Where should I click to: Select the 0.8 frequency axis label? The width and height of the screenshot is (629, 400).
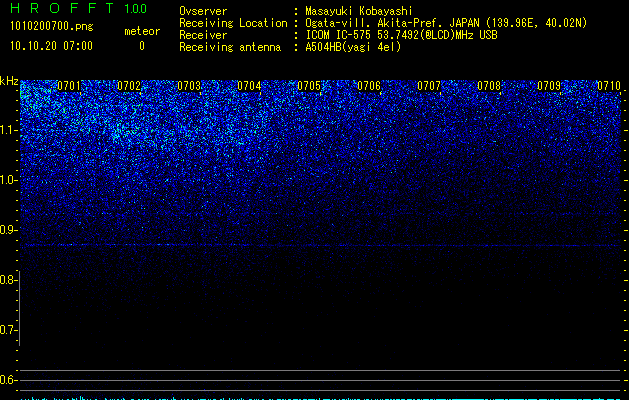click(9, 280)
